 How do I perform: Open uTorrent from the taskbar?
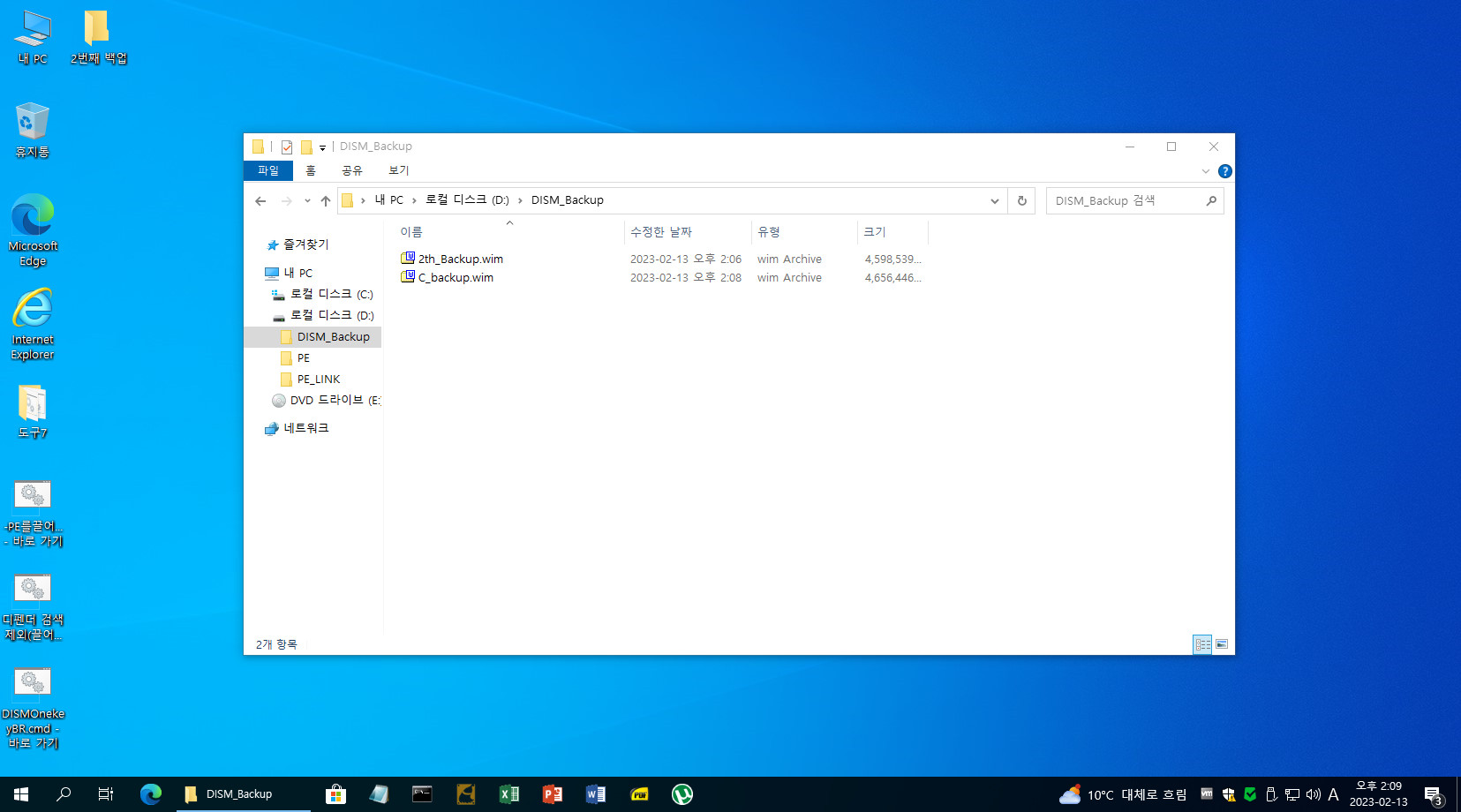[682, 794]
